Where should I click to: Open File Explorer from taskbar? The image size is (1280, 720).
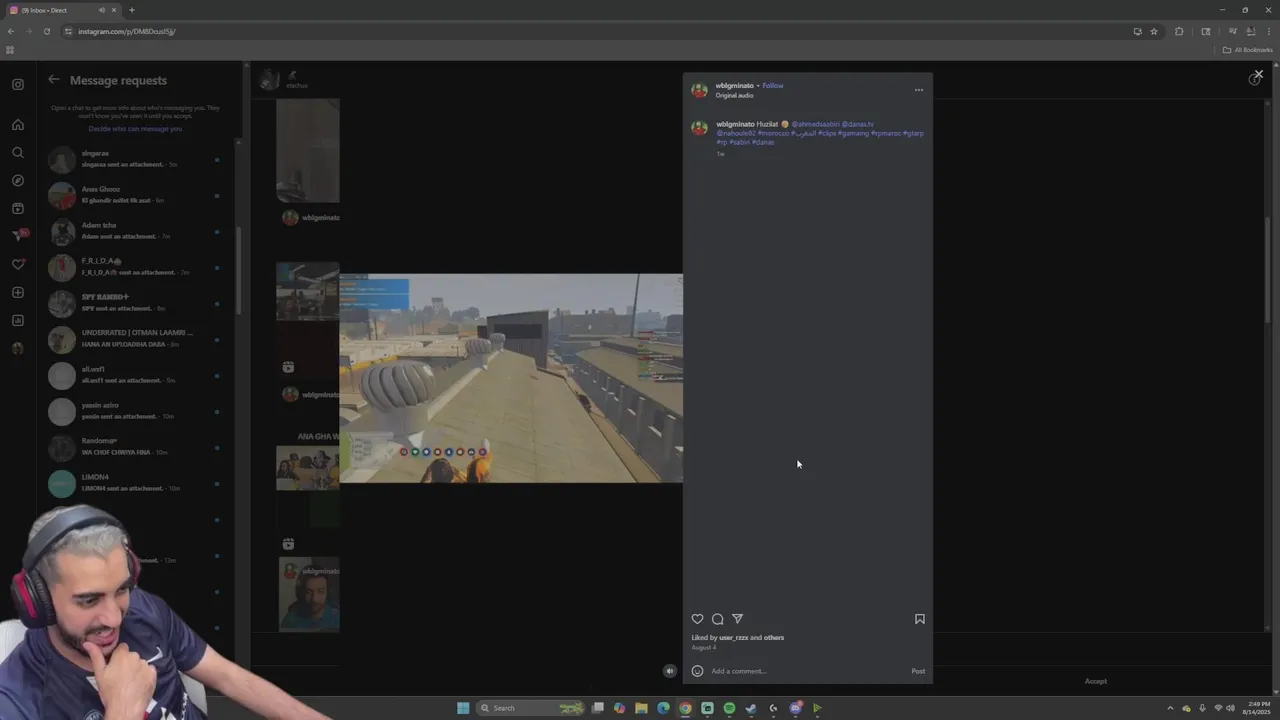pos(641,708)
